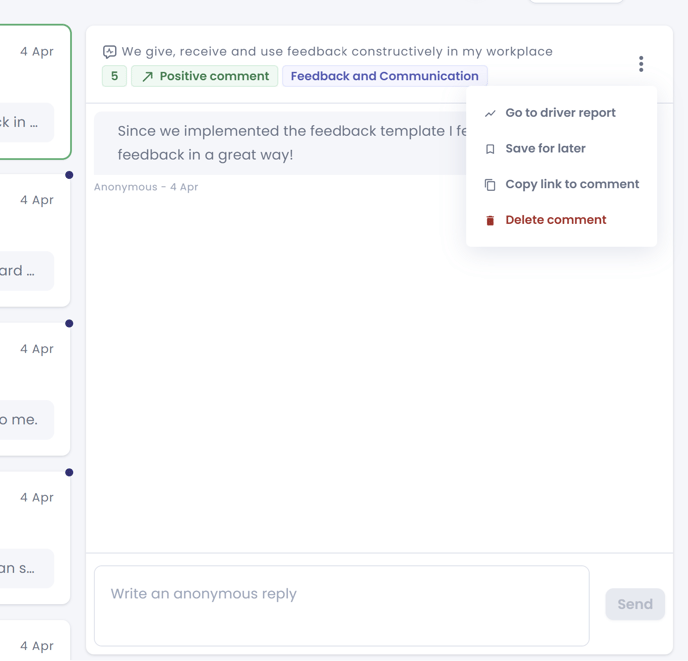Choose Save for later from the menu

click(561, 148)
